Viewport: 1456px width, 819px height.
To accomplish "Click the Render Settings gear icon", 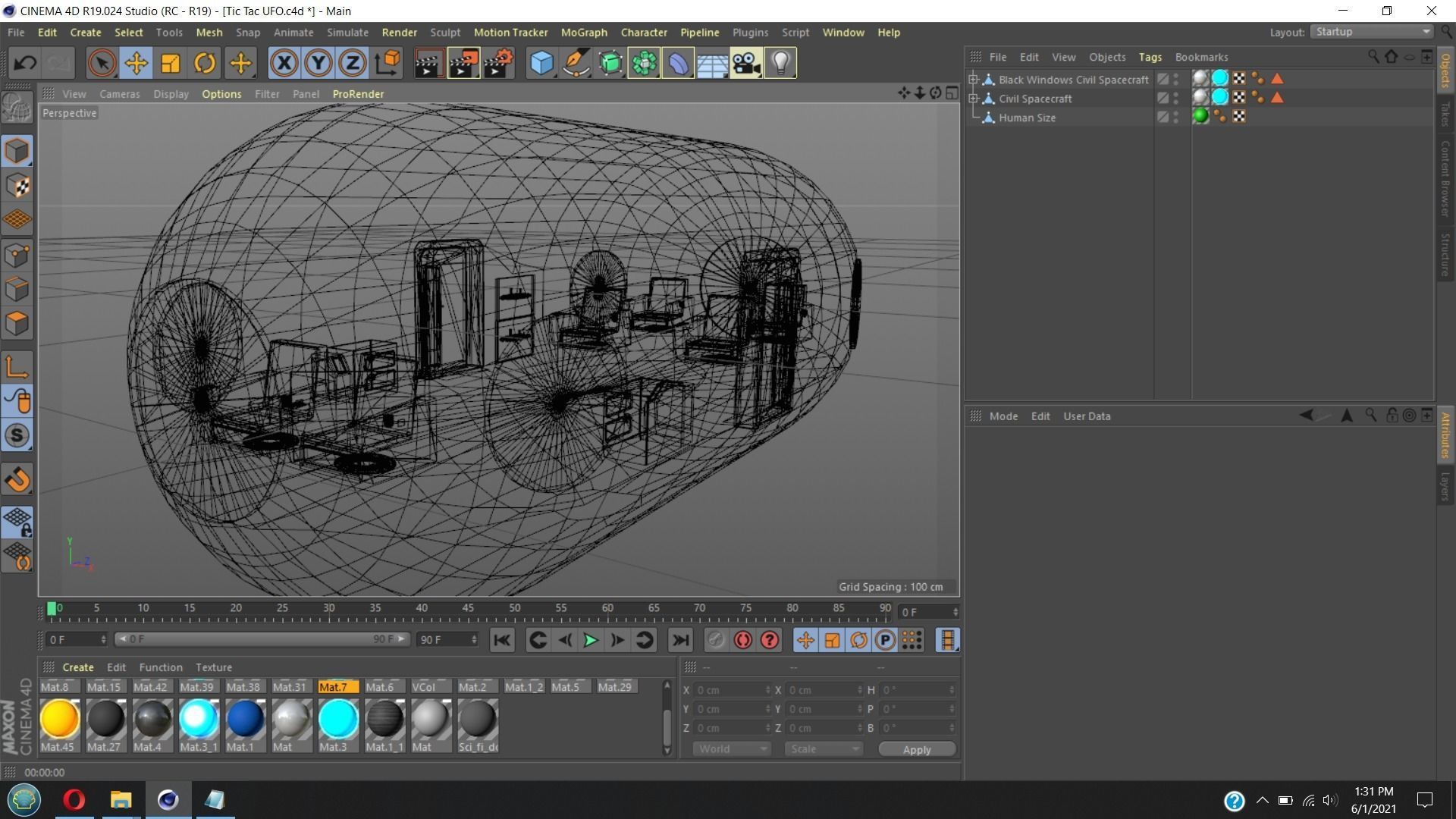I will (498, 63).
